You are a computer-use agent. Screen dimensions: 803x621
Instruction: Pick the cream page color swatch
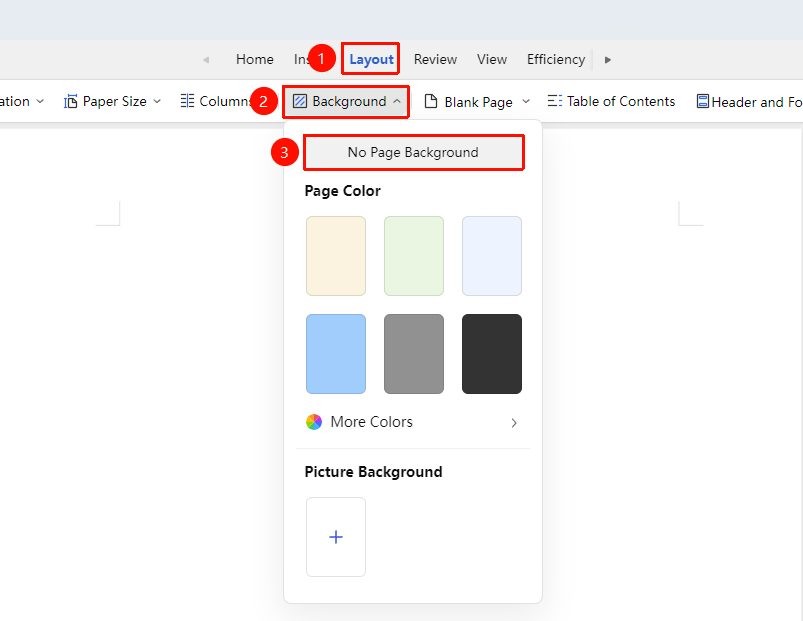coord(336,256)
